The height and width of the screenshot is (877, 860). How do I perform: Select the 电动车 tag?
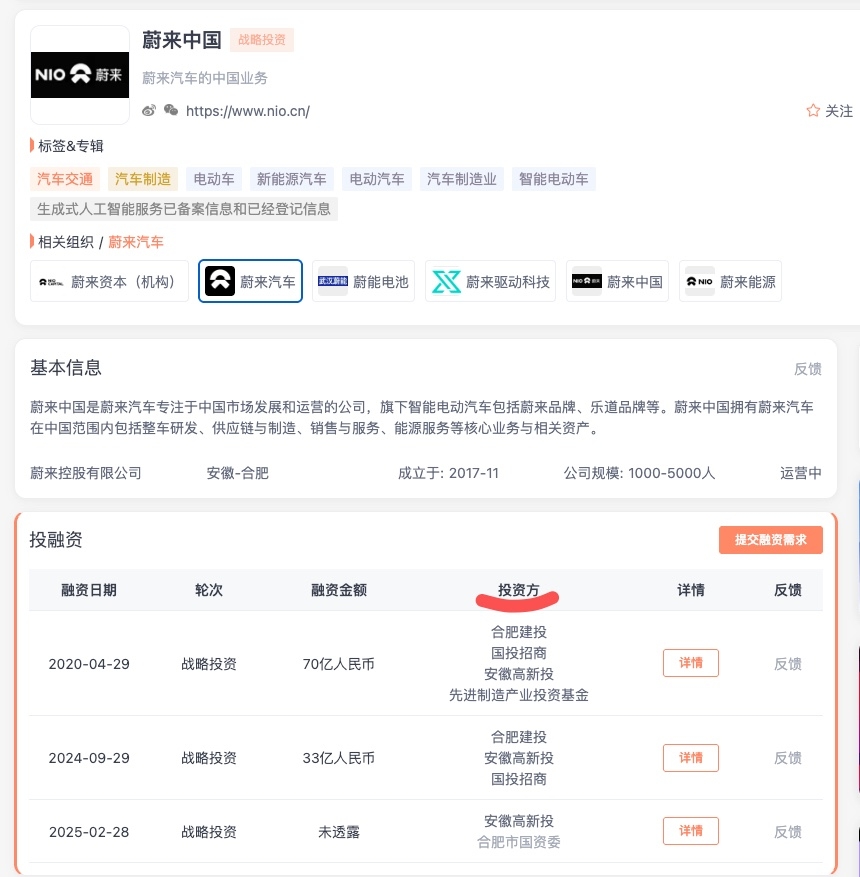[x=214, y=179]
